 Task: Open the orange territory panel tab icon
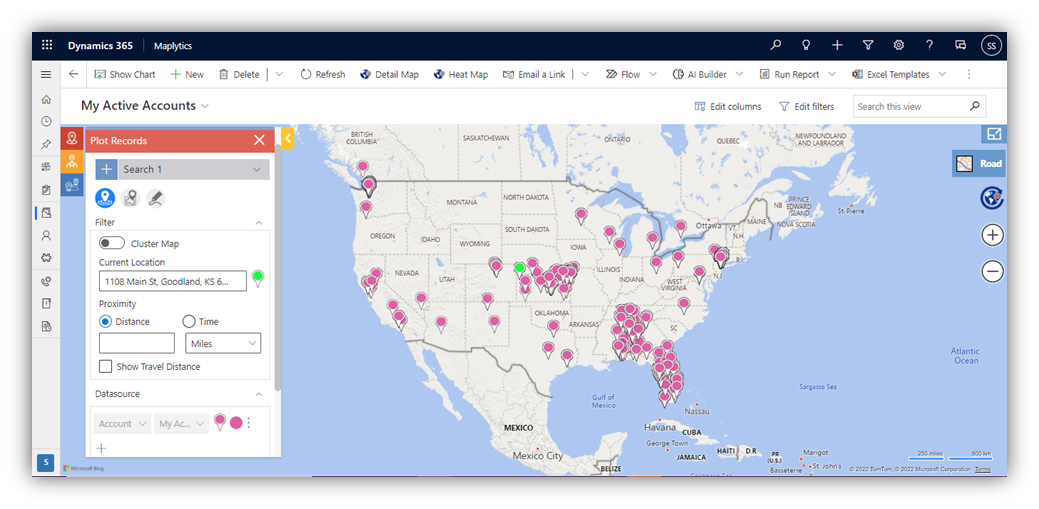72,161
